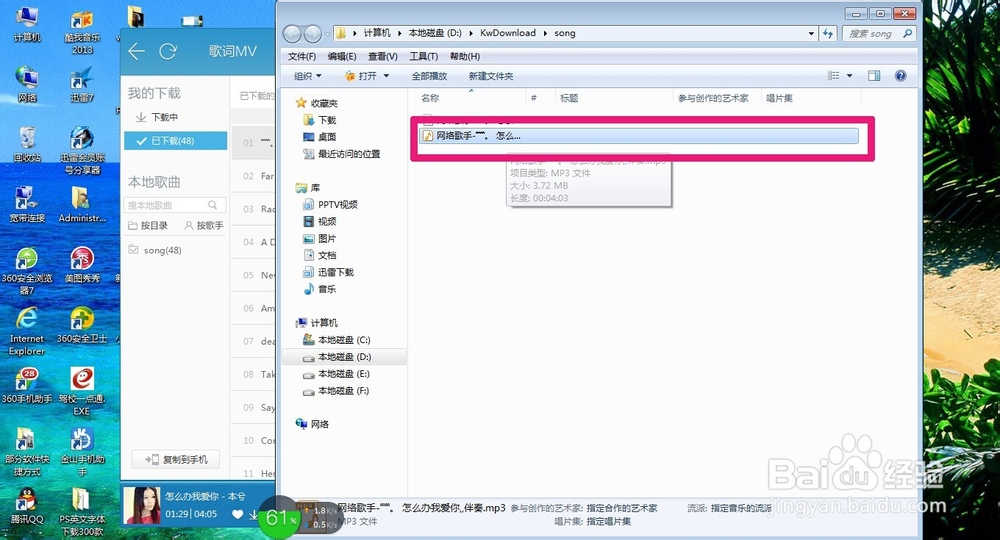Open 迅雷7 desktop shortcut
The width and height of the screenshot is (1000, 540).
pyautogui.click(x=82, y=85)
